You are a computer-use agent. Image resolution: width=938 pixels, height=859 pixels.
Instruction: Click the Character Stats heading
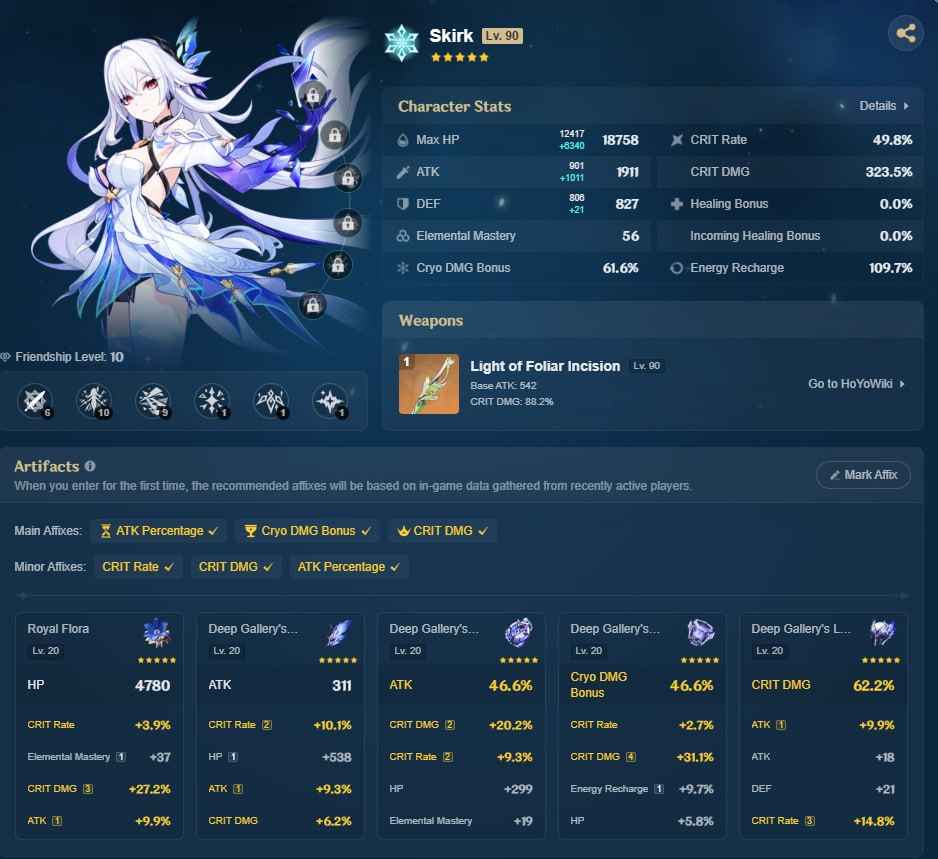(455, 106)
